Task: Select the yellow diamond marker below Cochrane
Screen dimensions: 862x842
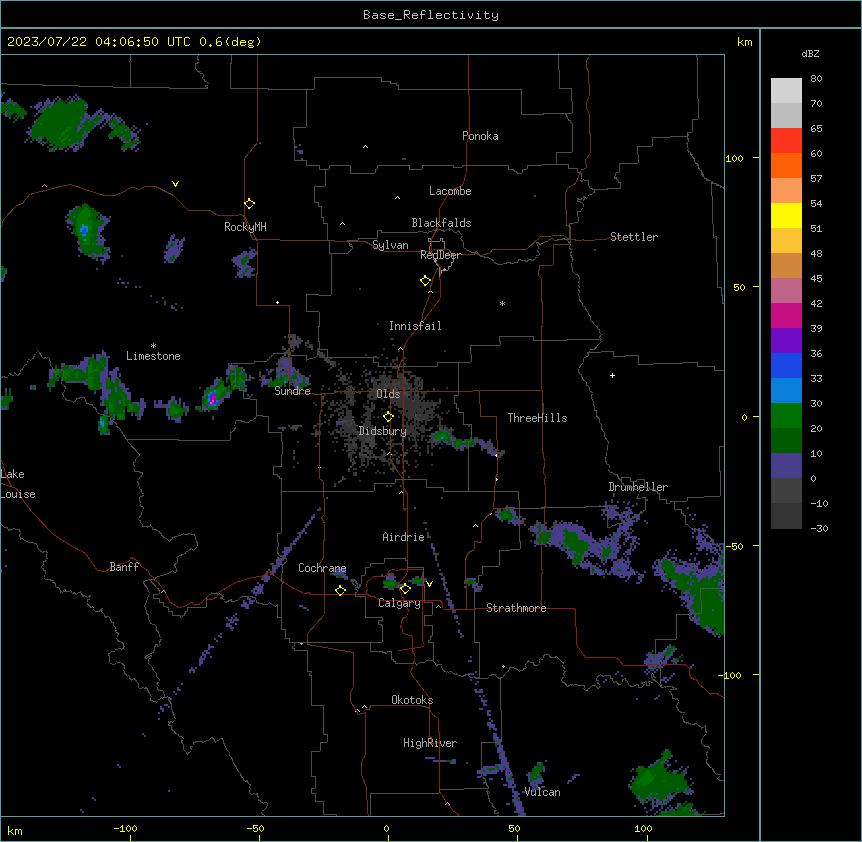Action: (x=340, y=590)
